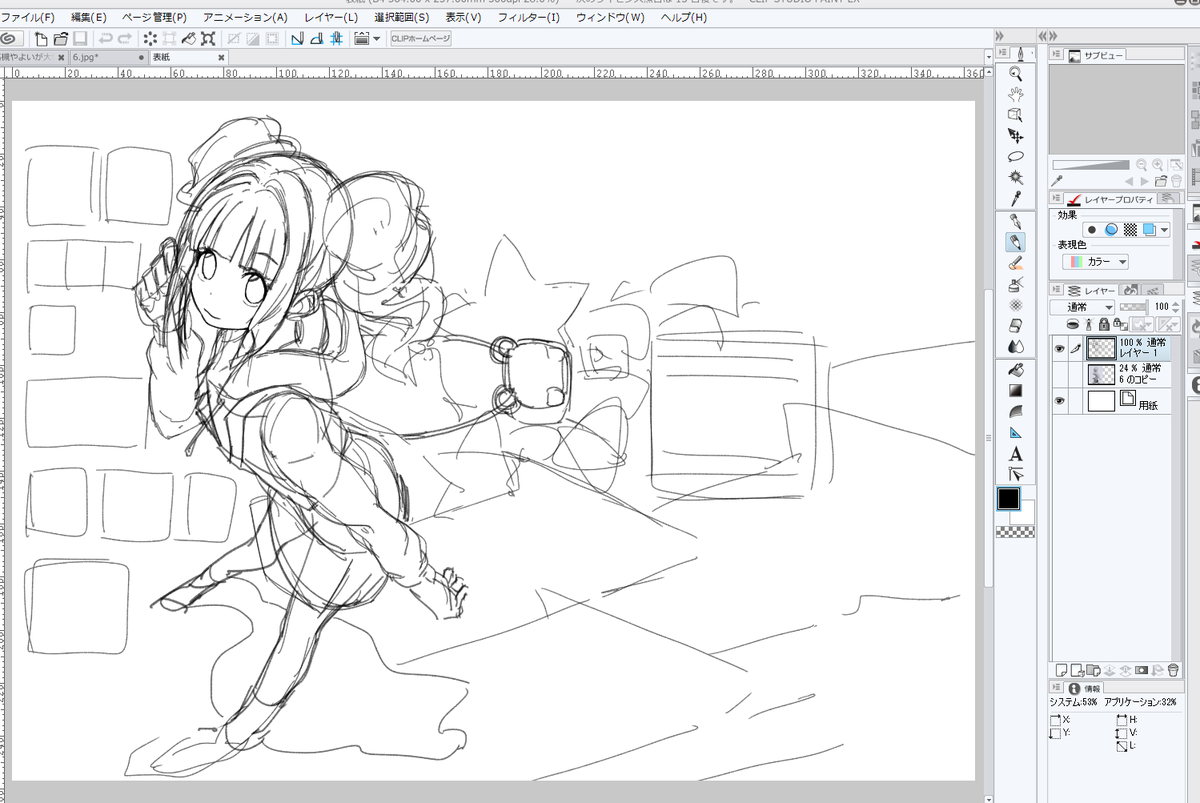Image resolution: width=1200 pixels, height=803 pixels.
Task: Toggle Snap to Ruler in command bar
Action: click(x=297, y=39)
